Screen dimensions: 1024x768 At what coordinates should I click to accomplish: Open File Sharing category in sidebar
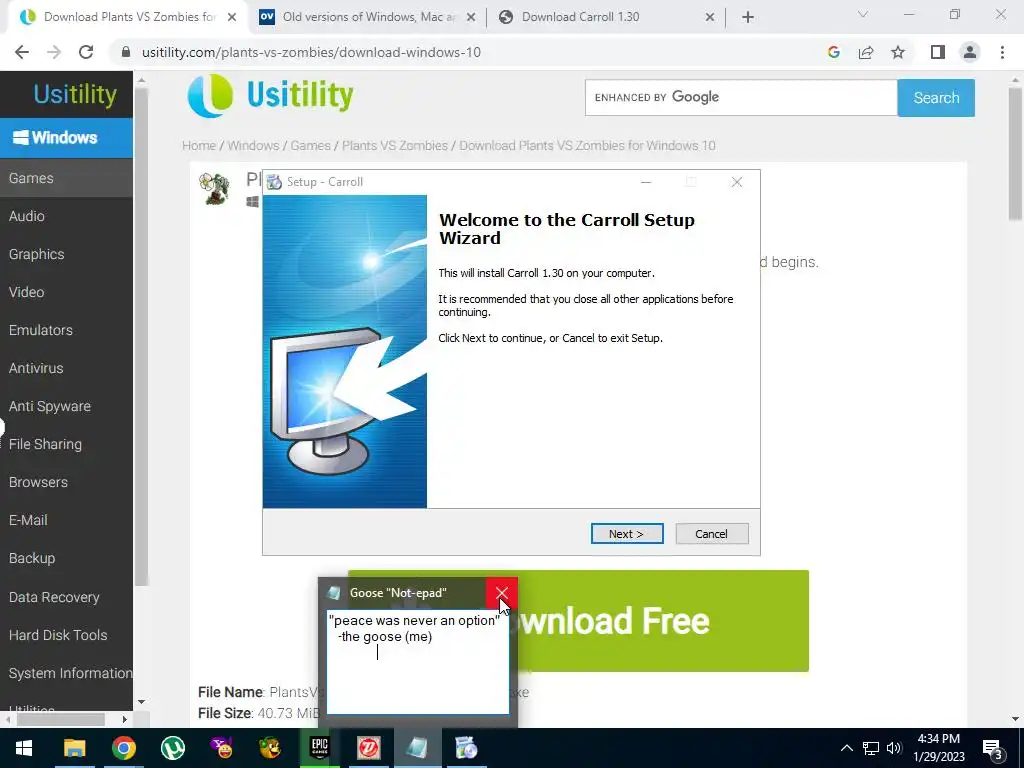[66, 444]
